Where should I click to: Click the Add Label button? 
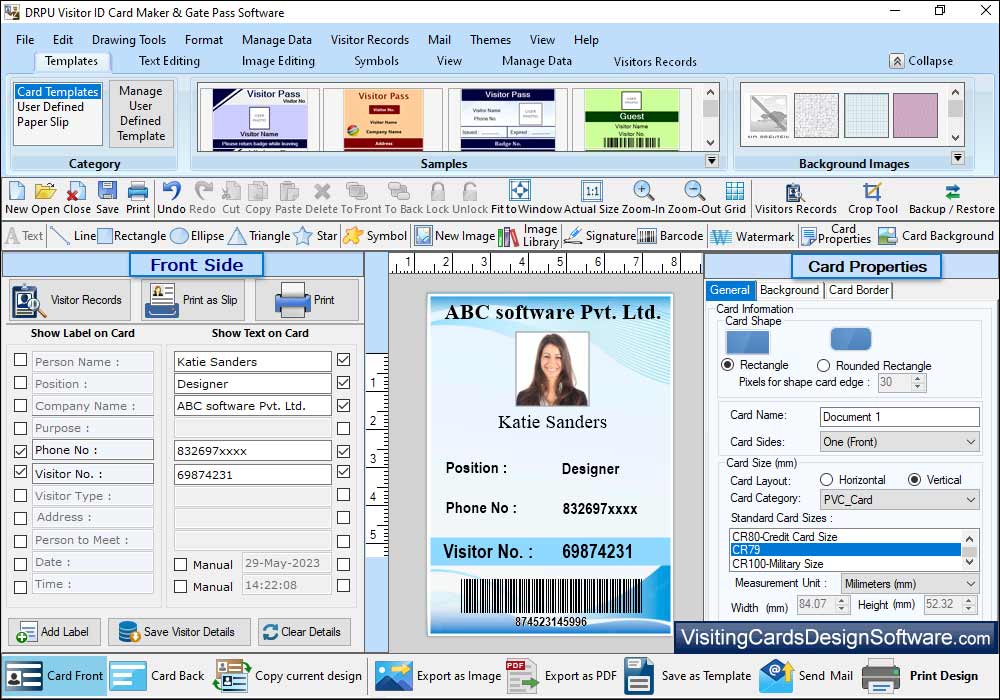(x=54, y=632)
